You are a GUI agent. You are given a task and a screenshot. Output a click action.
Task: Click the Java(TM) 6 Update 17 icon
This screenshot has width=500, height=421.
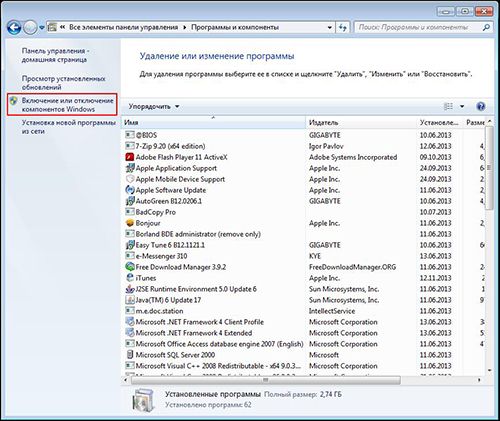[130, 300]
